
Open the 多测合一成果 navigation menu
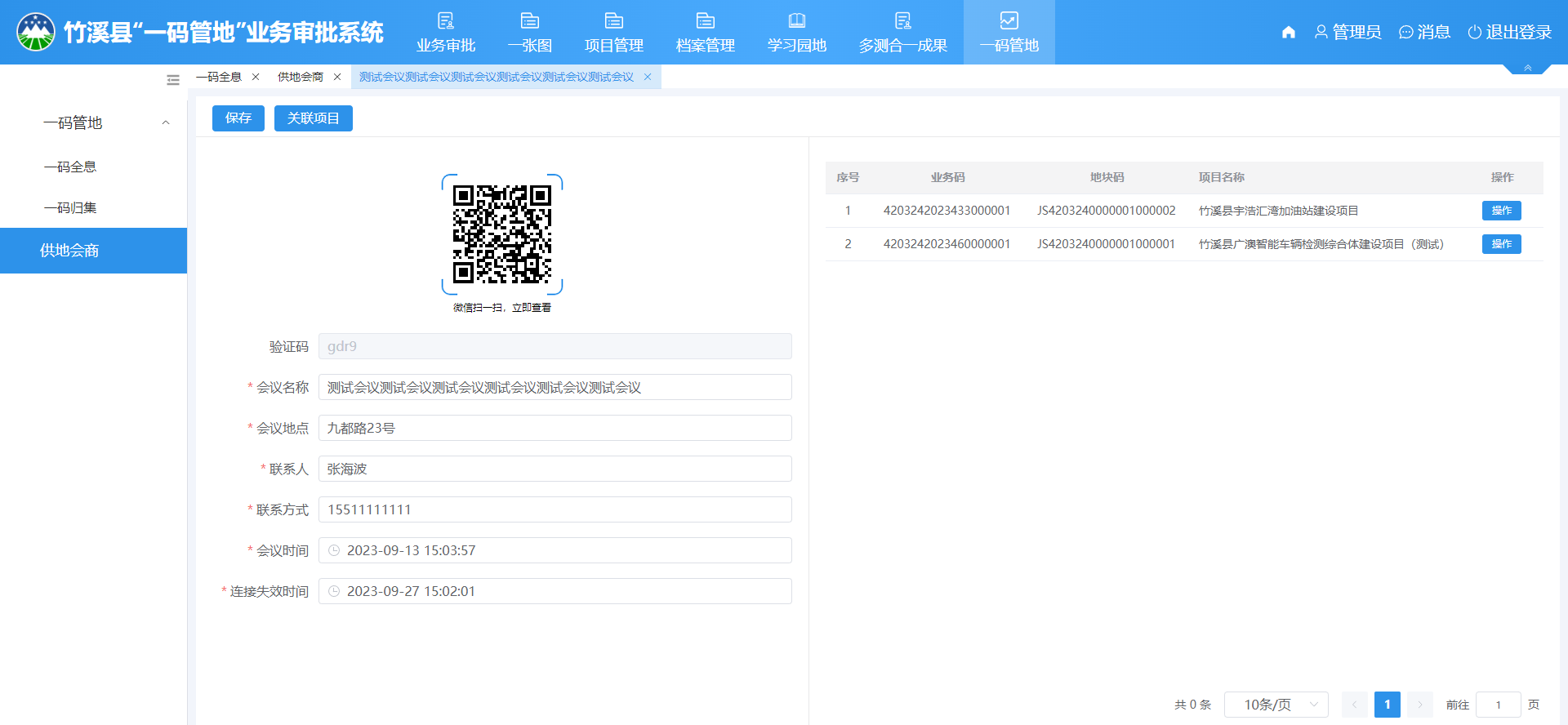click(903, 33)
